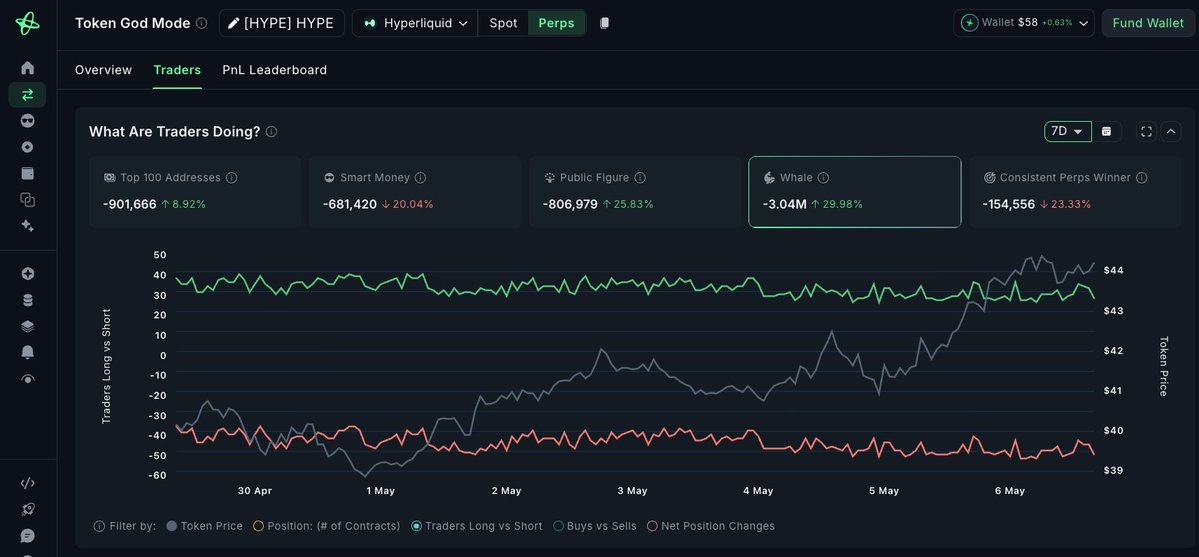Toggle Net Position Changes filter
This screenshot has width=1199, height=557.
710,526
